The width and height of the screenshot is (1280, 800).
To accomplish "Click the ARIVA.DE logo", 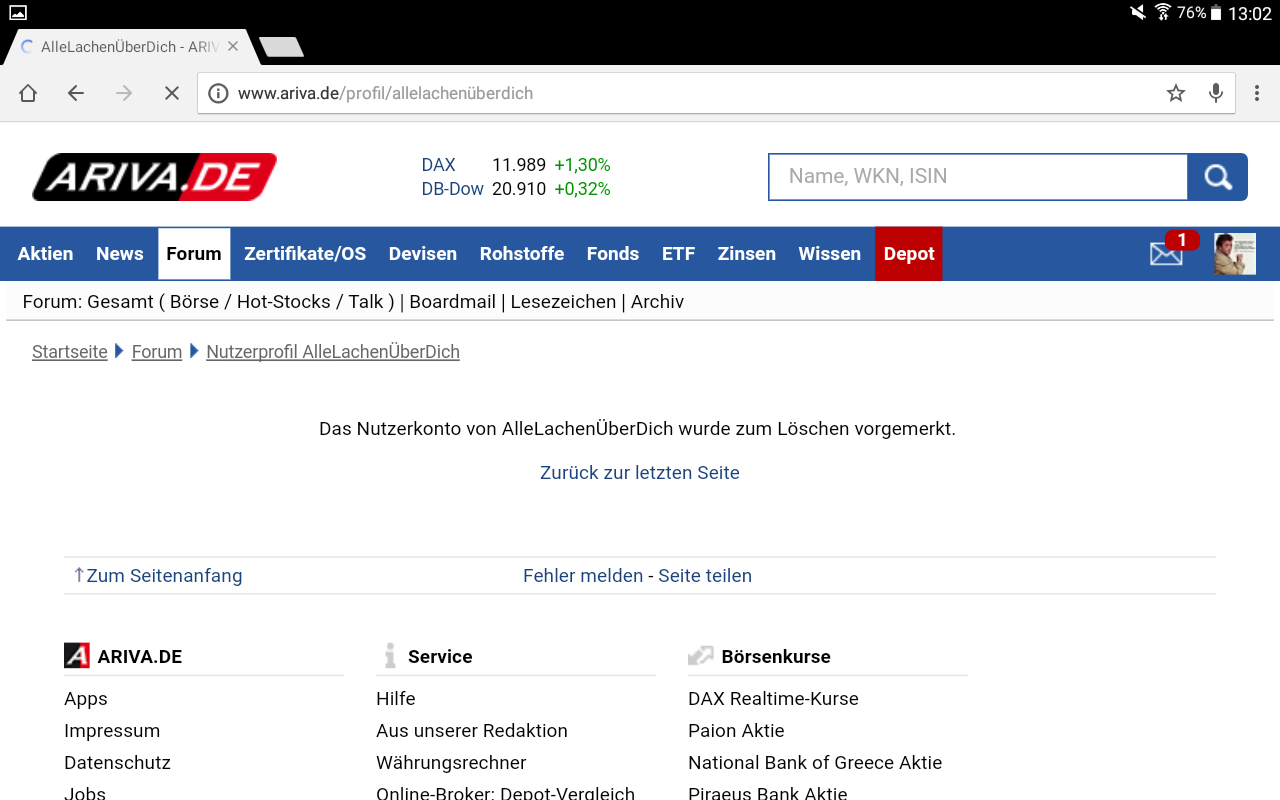I will coord(154,176).
